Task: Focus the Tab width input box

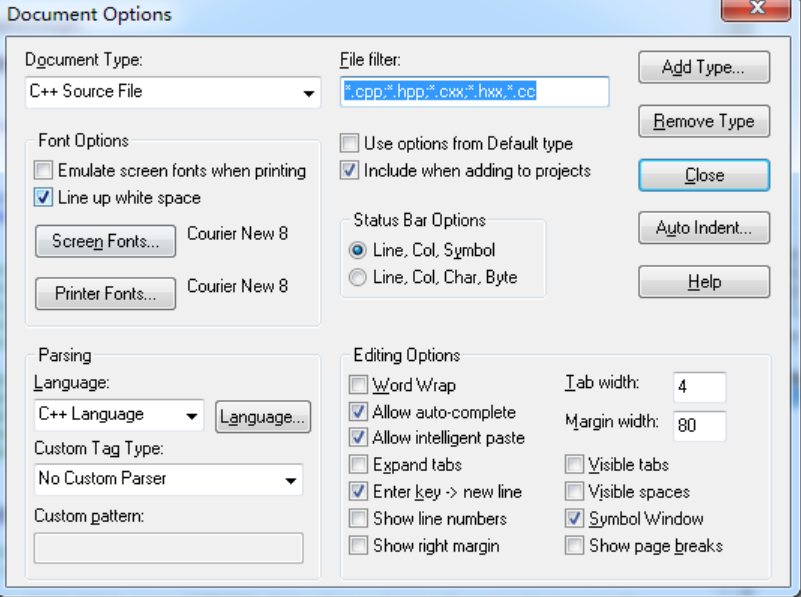Action: click(699, 387)
